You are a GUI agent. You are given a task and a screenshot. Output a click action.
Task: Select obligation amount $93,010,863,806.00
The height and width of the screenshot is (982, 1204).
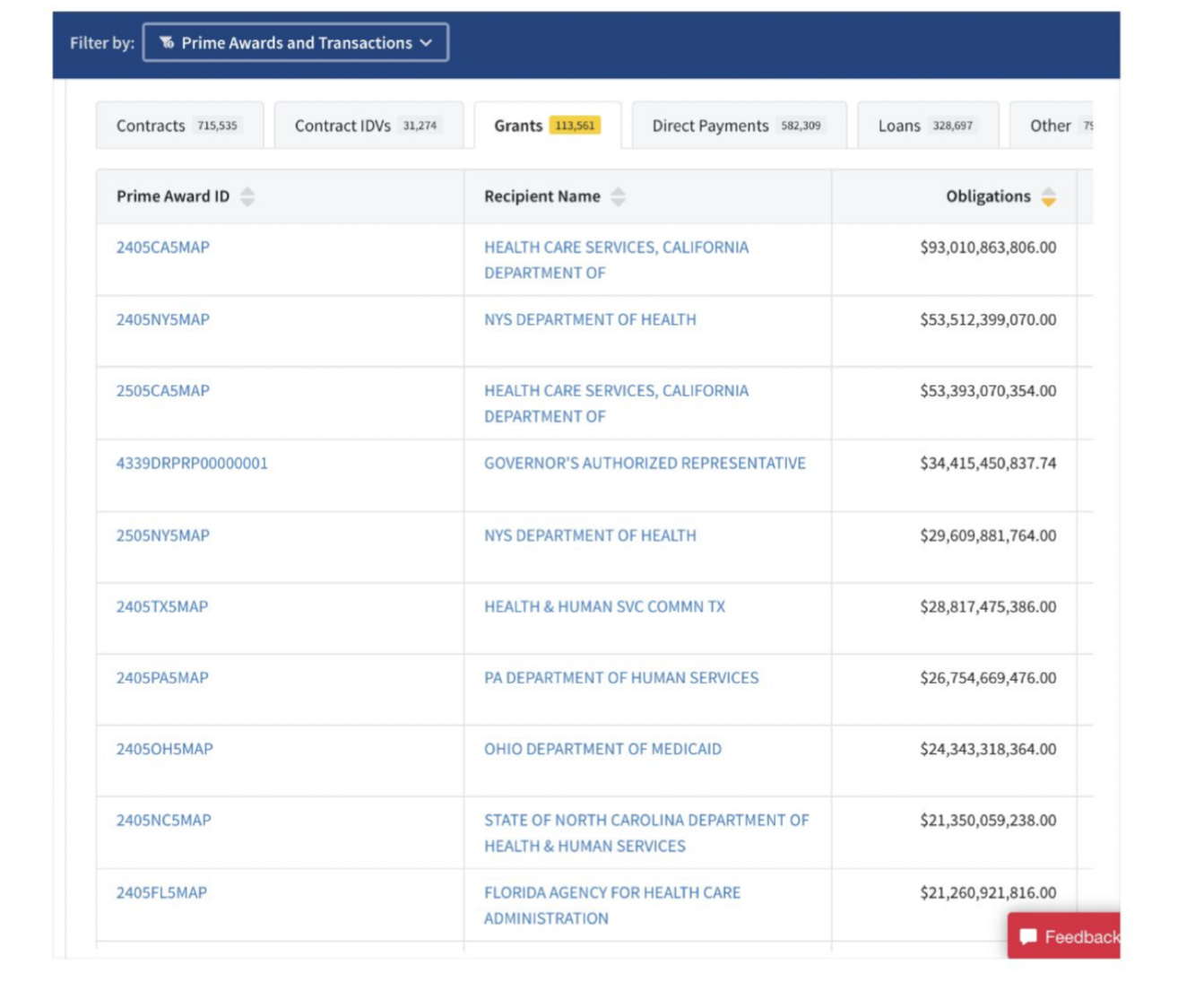pos(988,248)
